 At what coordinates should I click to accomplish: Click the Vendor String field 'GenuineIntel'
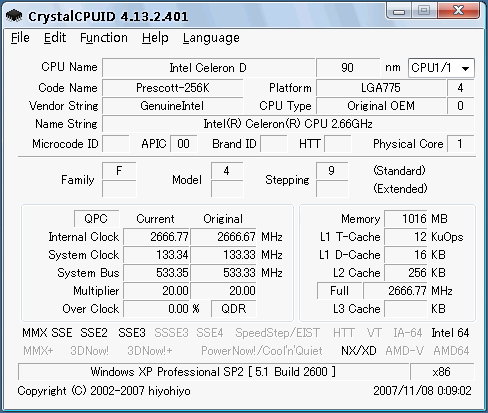(x=173, y=106)
